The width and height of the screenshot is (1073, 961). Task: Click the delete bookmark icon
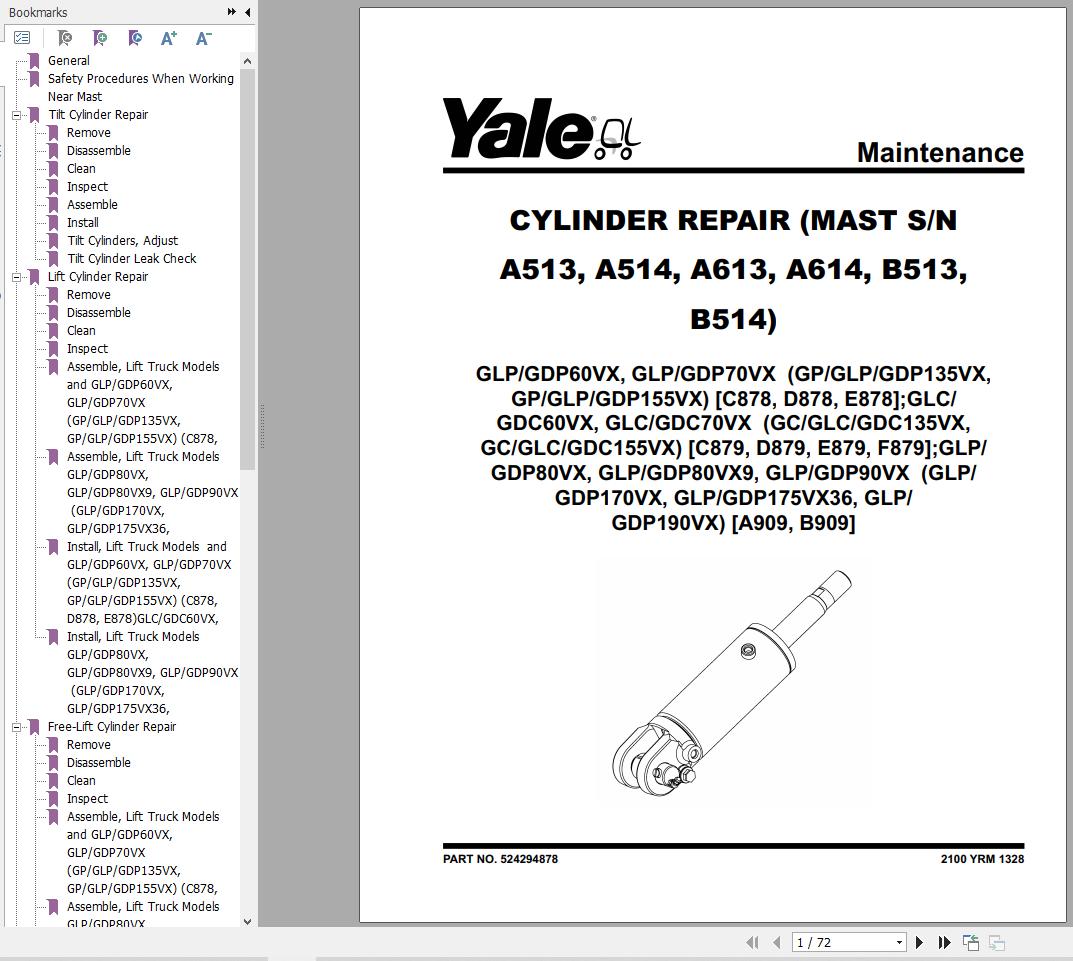pyautogui.click(x=65, y=38)
